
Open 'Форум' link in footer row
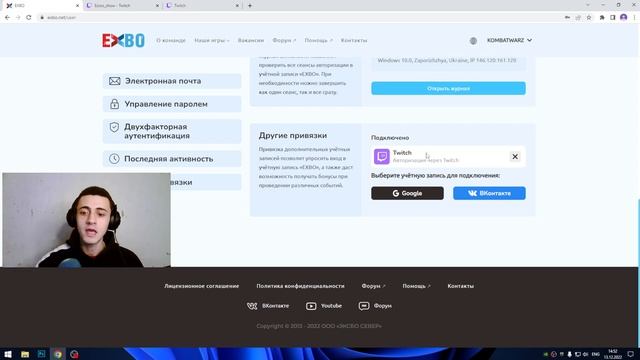pyautogui.click(x=373, y=286)
